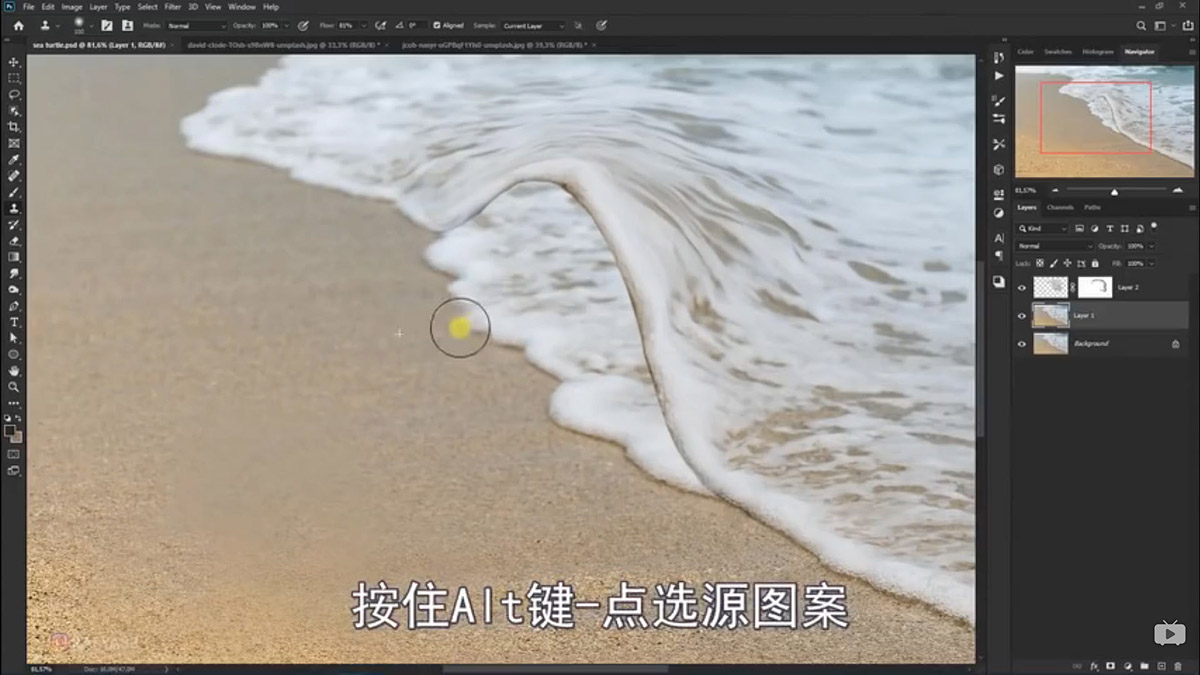Viewport: 1200px width, 675px height.
Task: Select the Crop tool
Action: click(14, 126)
